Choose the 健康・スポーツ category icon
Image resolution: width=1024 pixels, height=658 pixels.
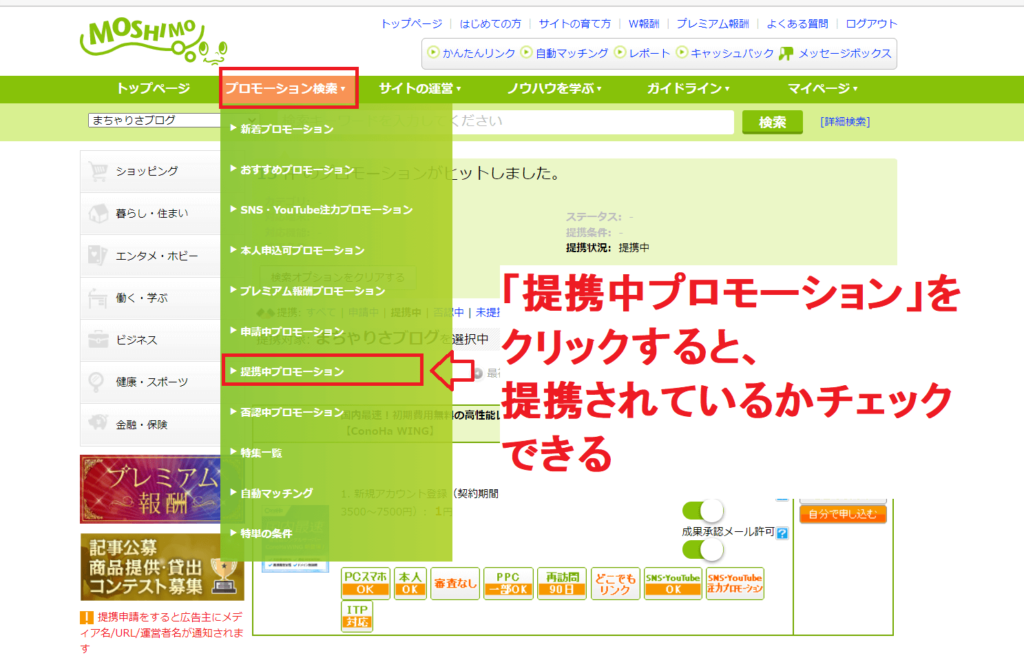coord(98,382)
